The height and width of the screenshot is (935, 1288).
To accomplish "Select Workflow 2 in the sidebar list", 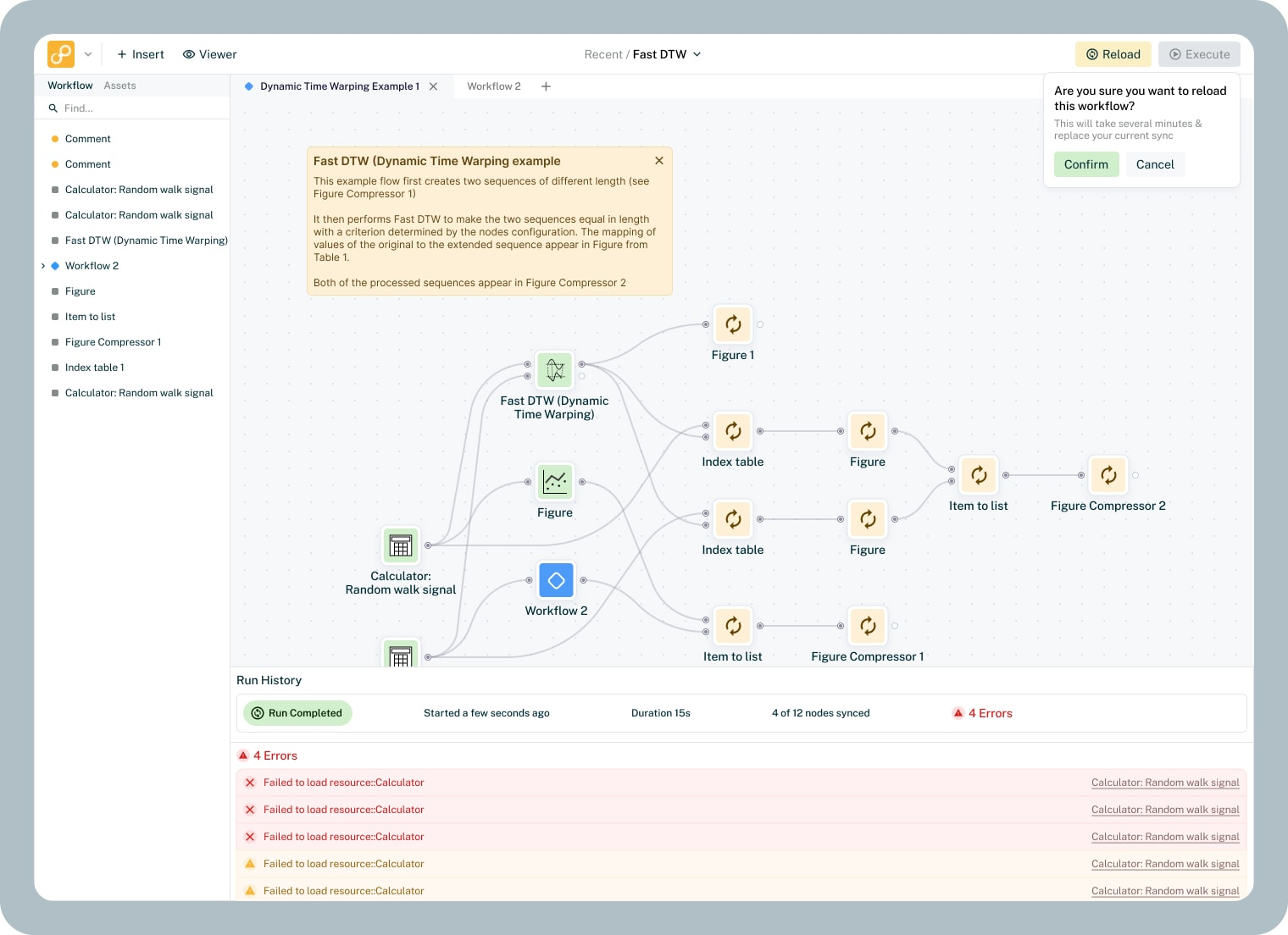I will click(x=92, y=266).
